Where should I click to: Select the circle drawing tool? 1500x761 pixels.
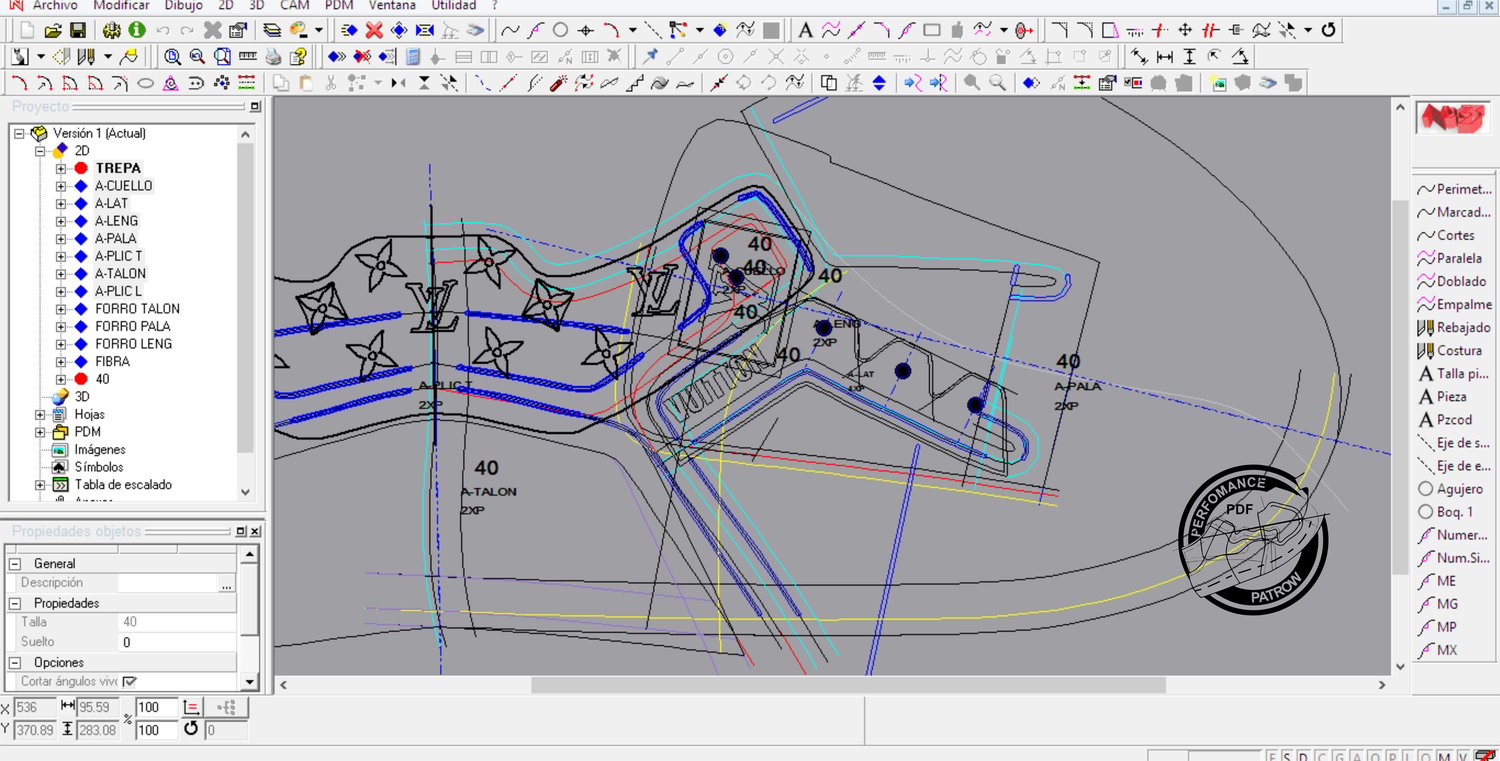pyautogui.click(x=561, y=30)
